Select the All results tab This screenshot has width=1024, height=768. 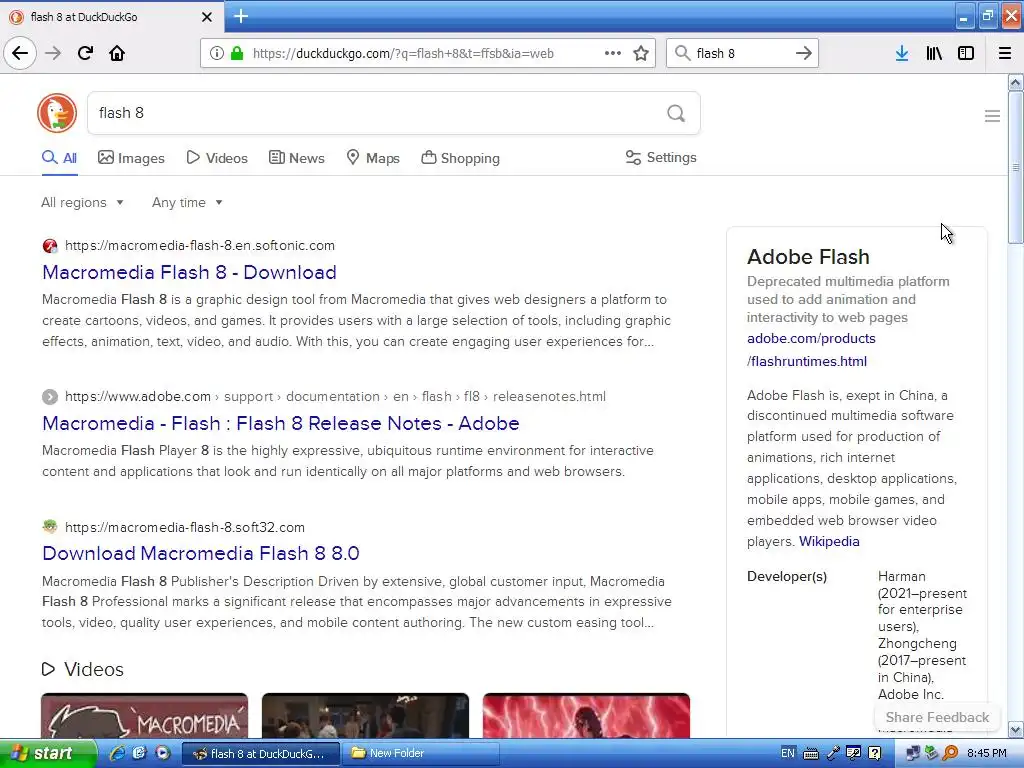tap(59, 158)
